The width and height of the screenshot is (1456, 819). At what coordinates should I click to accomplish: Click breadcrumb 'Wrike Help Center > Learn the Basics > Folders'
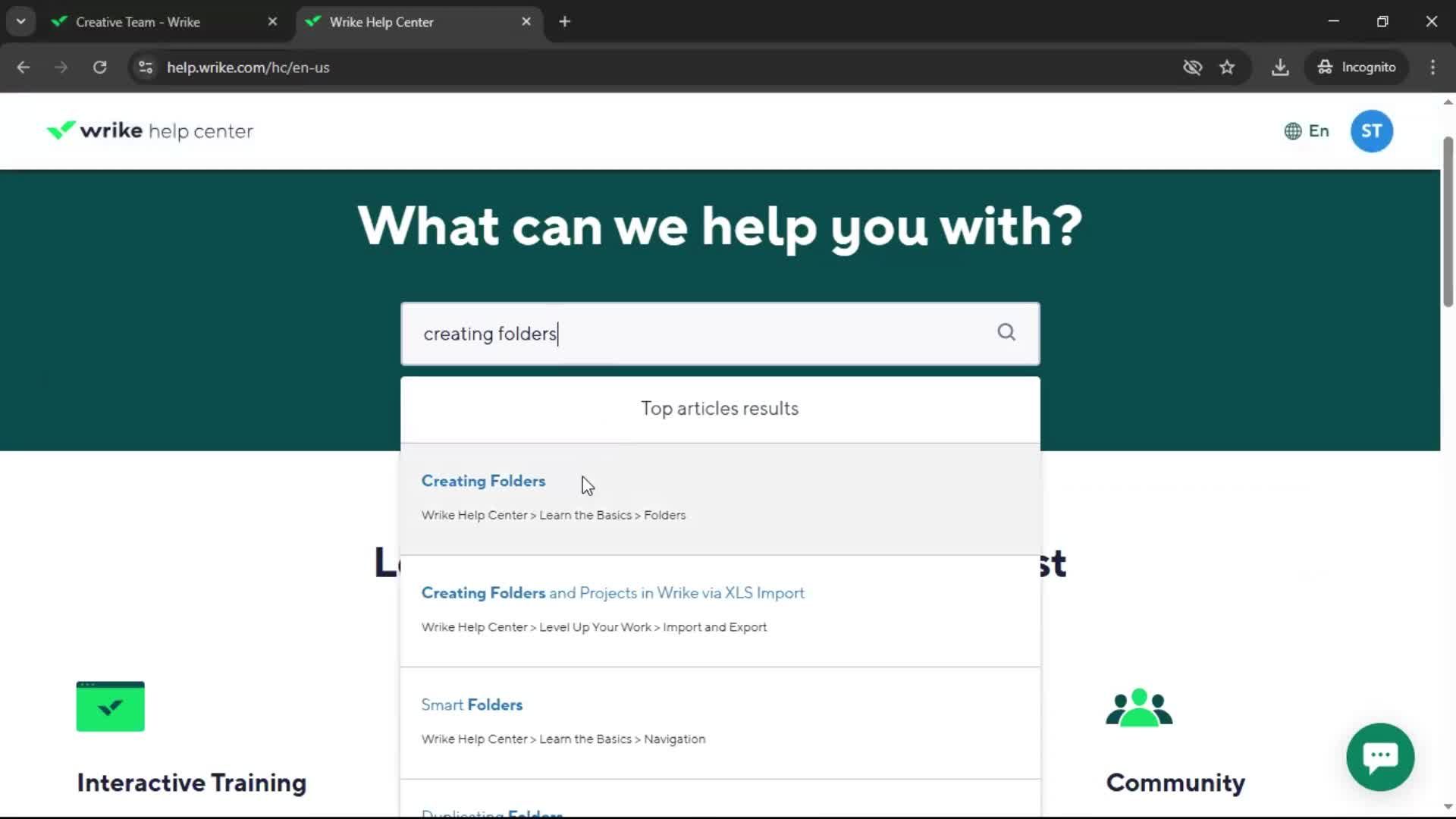click(554, 515)
